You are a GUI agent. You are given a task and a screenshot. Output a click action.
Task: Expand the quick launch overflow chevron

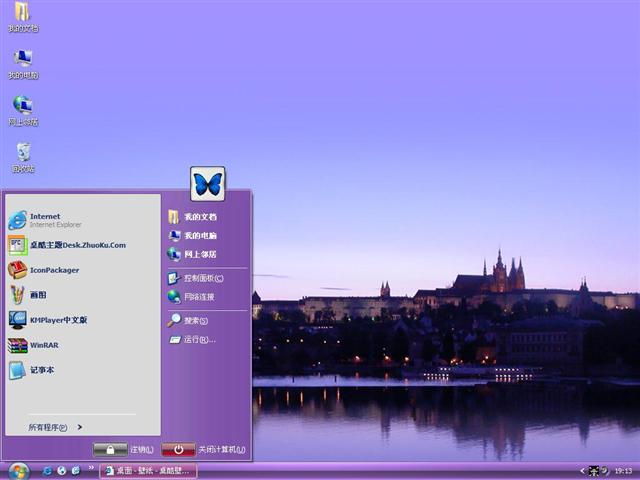[91, 468]
